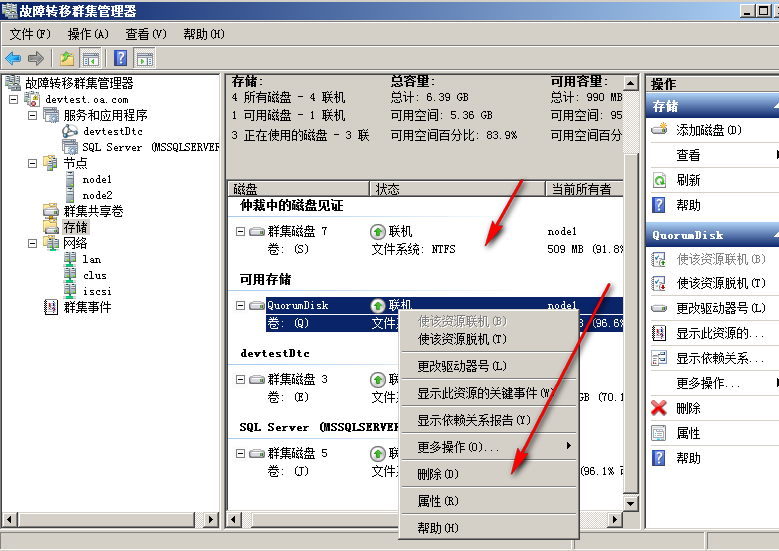Screen dimensions: 779x551
Task: Click right arrow of storage pane horizontal scrollbar
Action: (616, 520)
